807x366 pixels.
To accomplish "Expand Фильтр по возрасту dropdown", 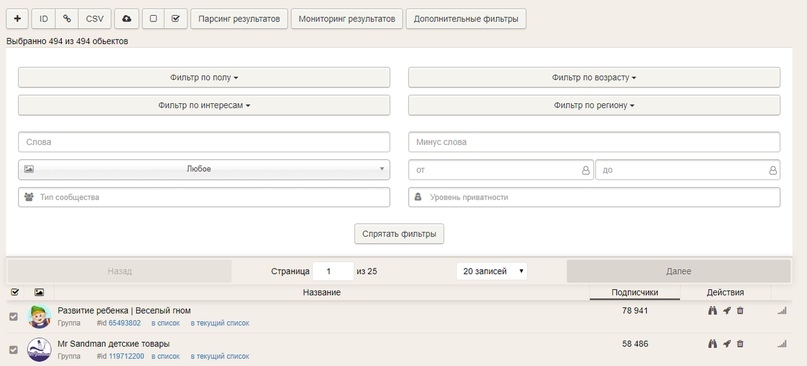I will 594,77.
